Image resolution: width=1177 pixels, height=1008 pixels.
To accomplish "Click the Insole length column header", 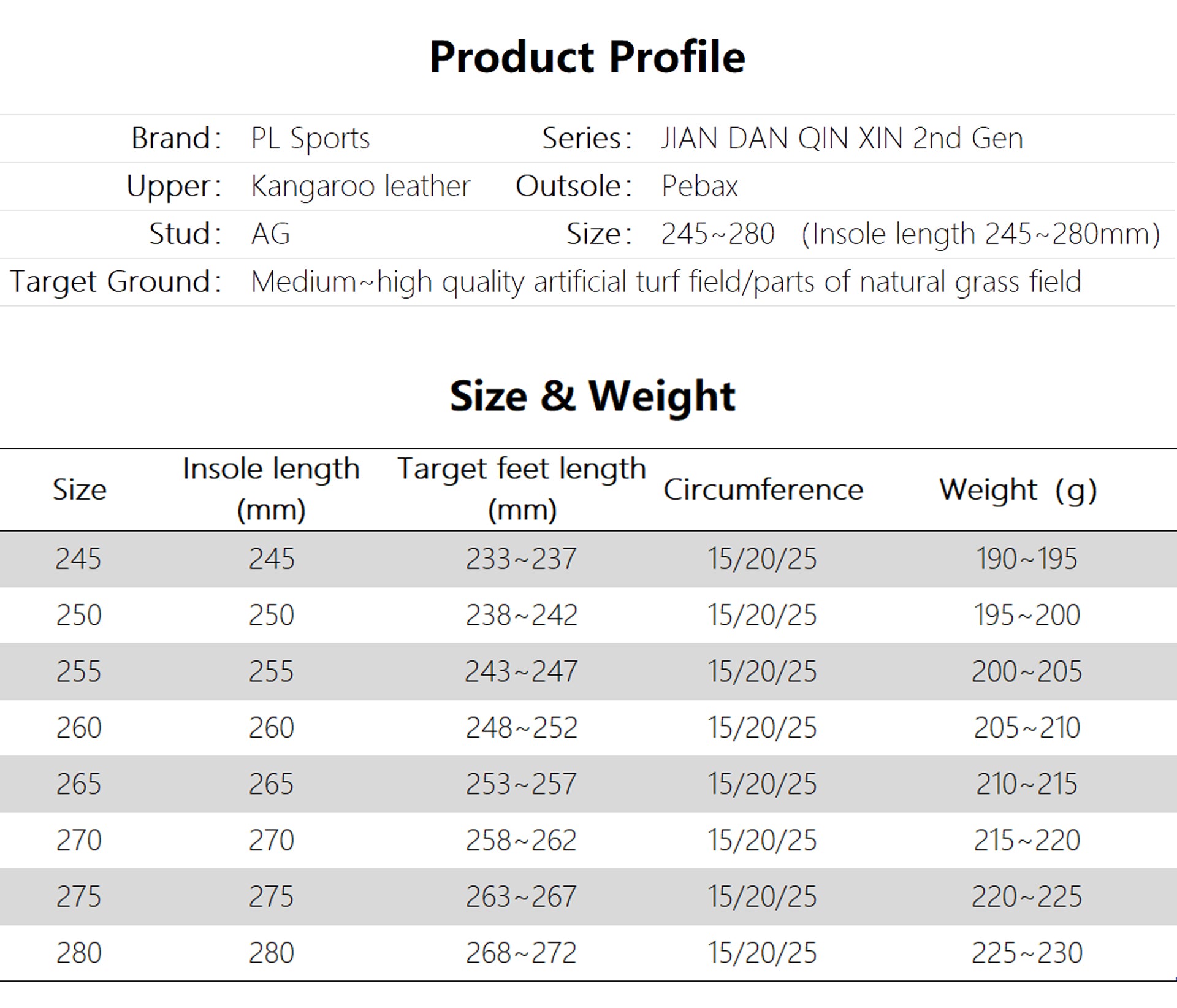I will (271, 489).
